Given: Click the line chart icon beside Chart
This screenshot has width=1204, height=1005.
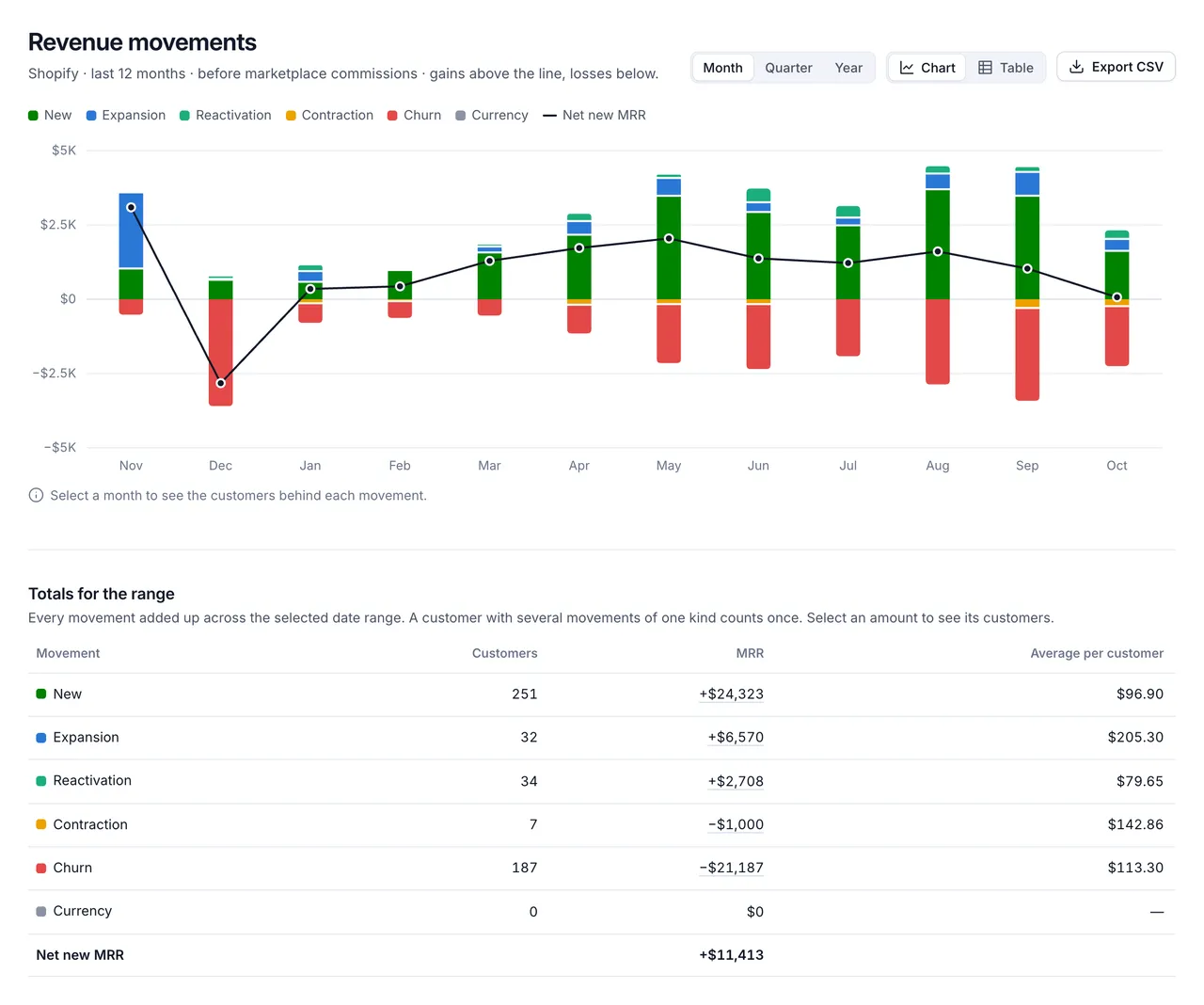Looking at the screenshot, I should tap(907, 68).
